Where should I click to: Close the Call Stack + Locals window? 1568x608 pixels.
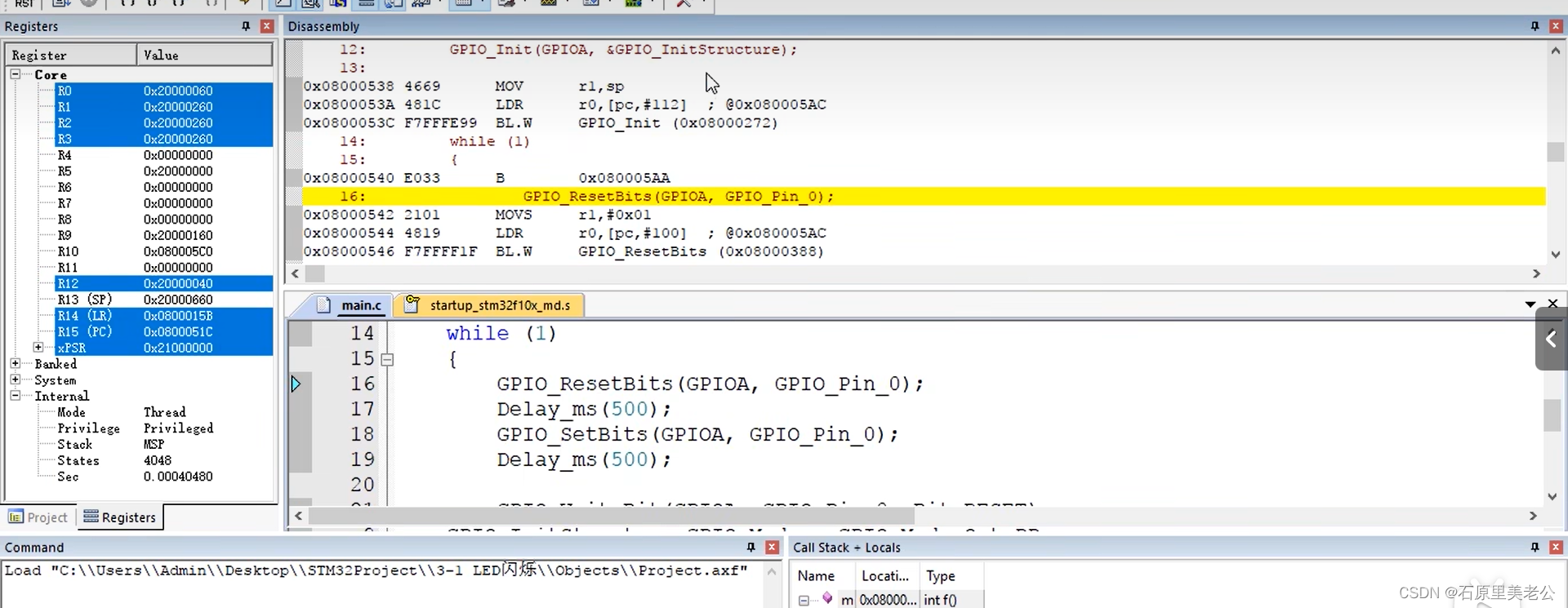point(1556,547)
